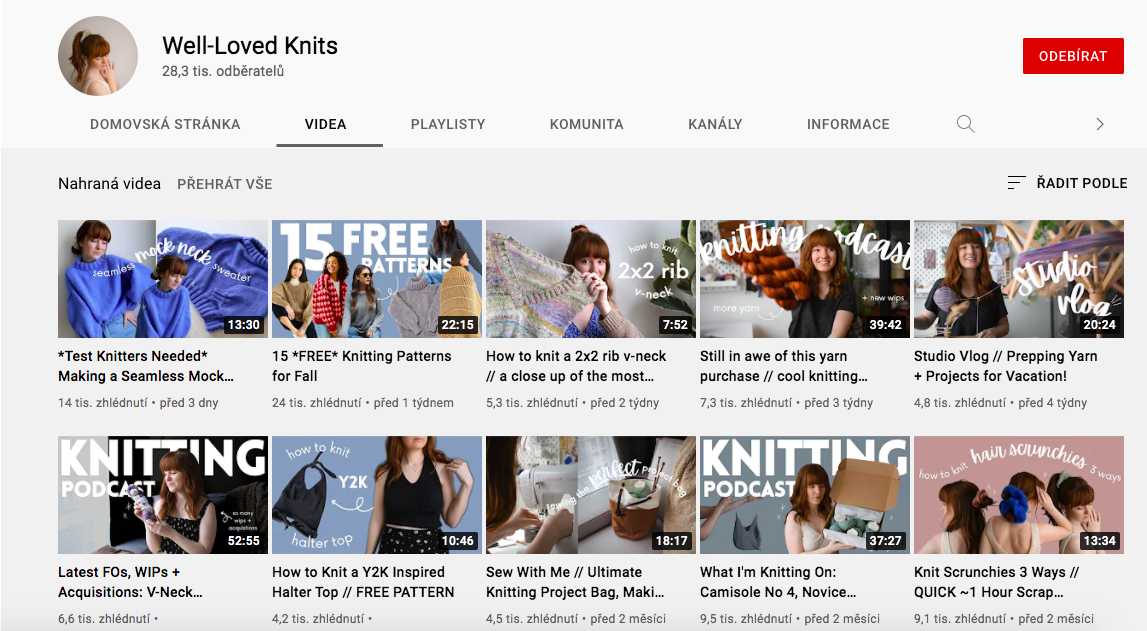This screenshot has width=1147, height=631.
Task: Open 'What I'm Knitting On: Camisole No 4' title
Action: (x=778, y=583)
